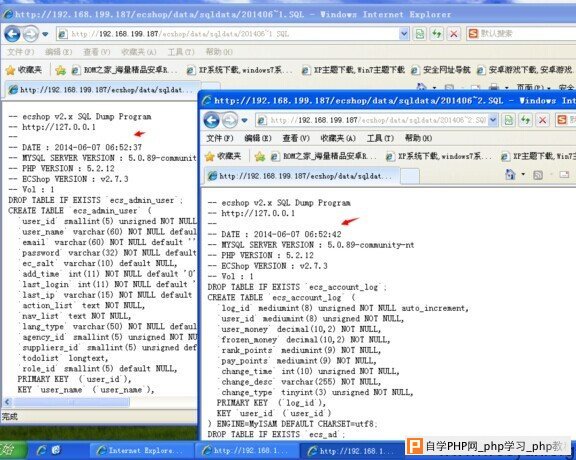This screenshot has width=576, height=460.
Task: Toggle compatibility view in rear window
Action: pos(420,34)
